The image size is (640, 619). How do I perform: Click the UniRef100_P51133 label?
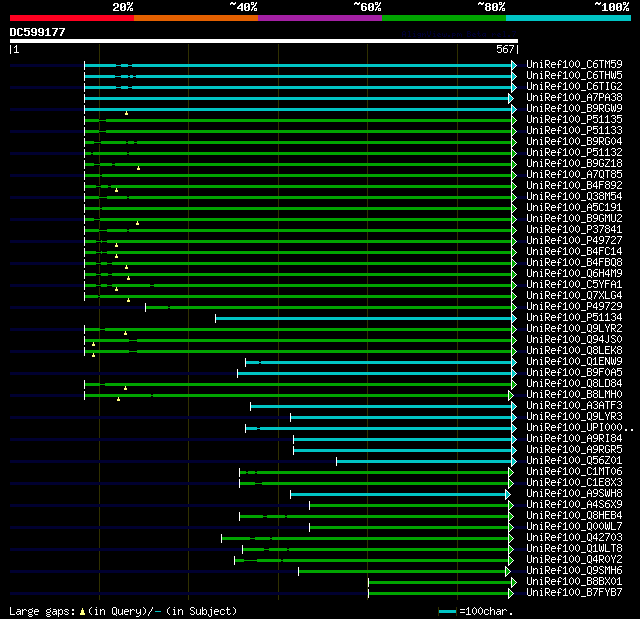tap(574, 131)
